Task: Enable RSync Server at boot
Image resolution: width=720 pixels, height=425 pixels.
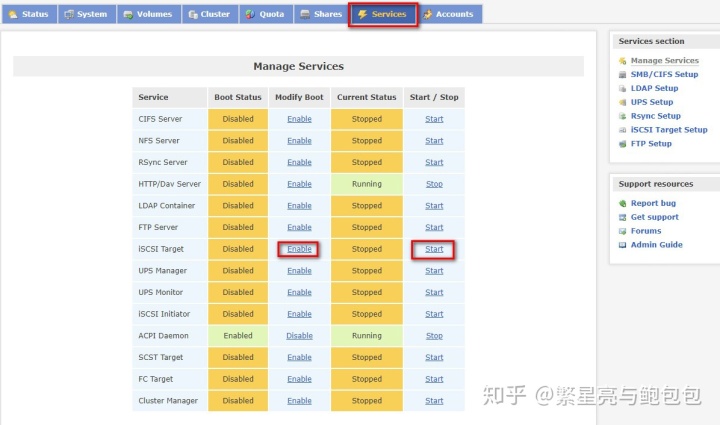Action: (299, 162)
